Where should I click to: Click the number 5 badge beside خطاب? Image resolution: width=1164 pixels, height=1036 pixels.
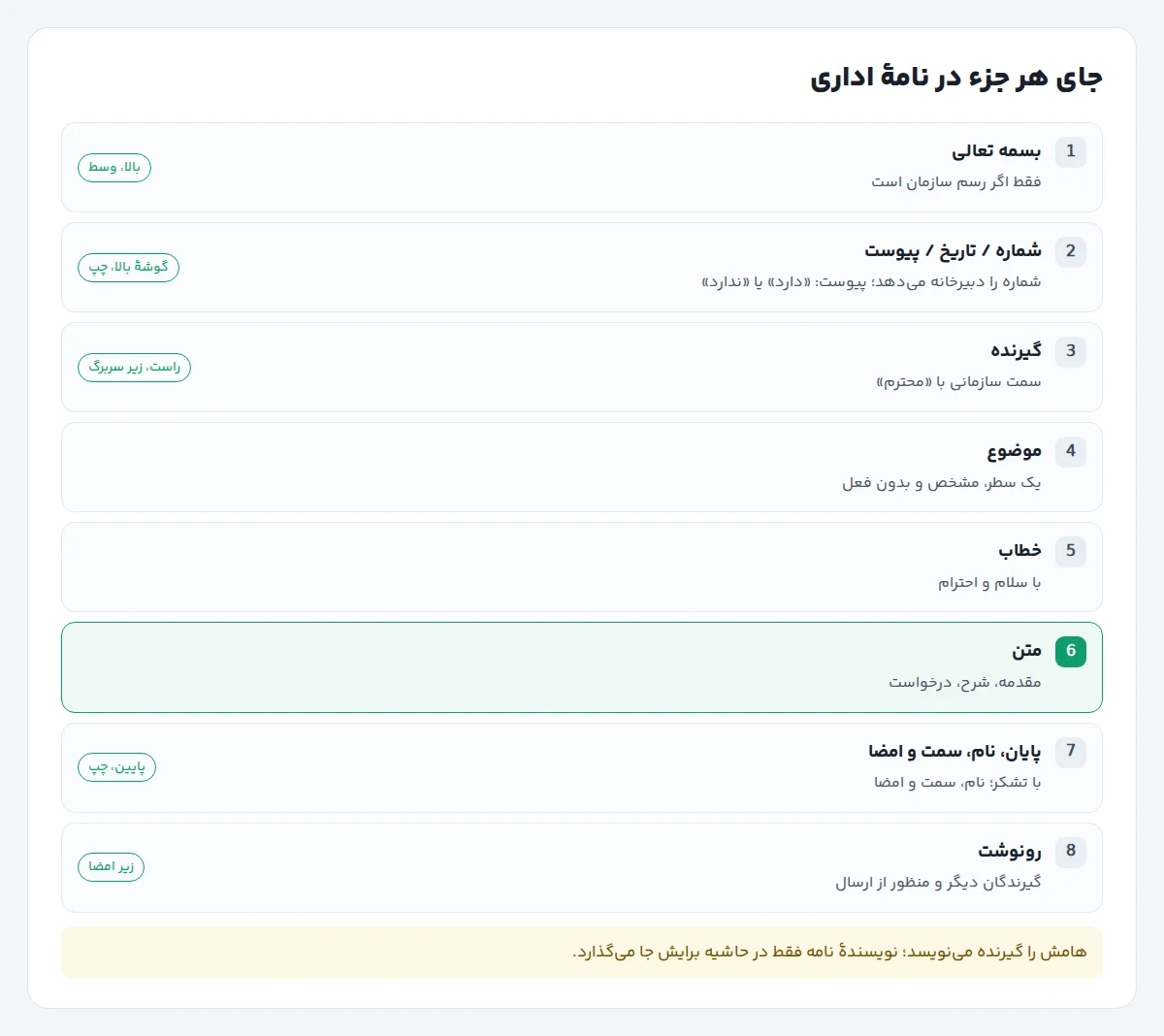tap(1071, 551)
